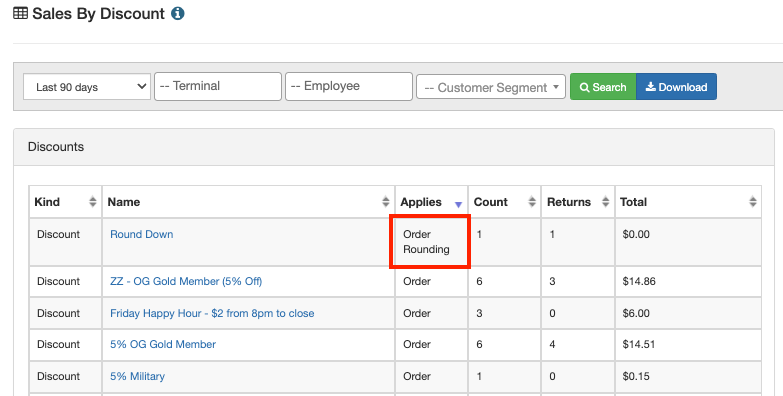Click the green Search button
The width and height of the screenshot is (783, 396).
pyautogui.click(x=603, y=86)
